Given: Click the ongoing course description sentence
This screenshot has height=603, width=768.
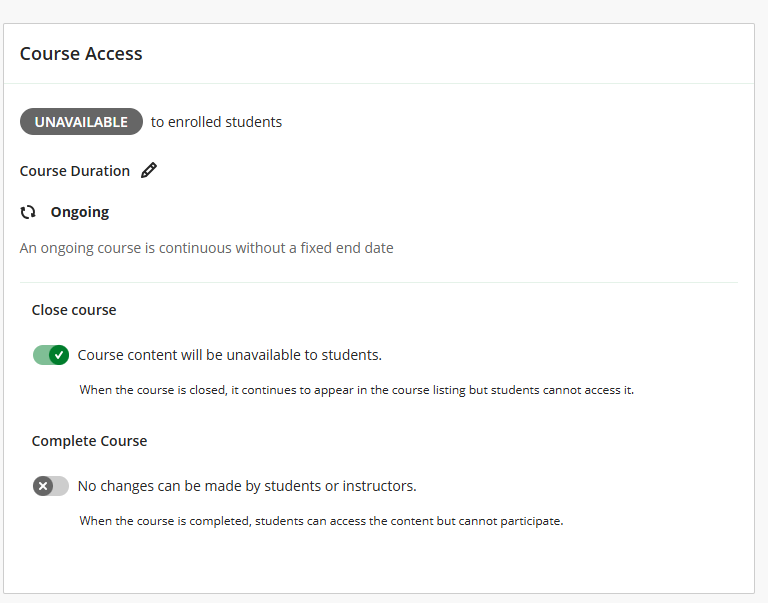Looking at the screenshot, I should (x=206, y=248).
